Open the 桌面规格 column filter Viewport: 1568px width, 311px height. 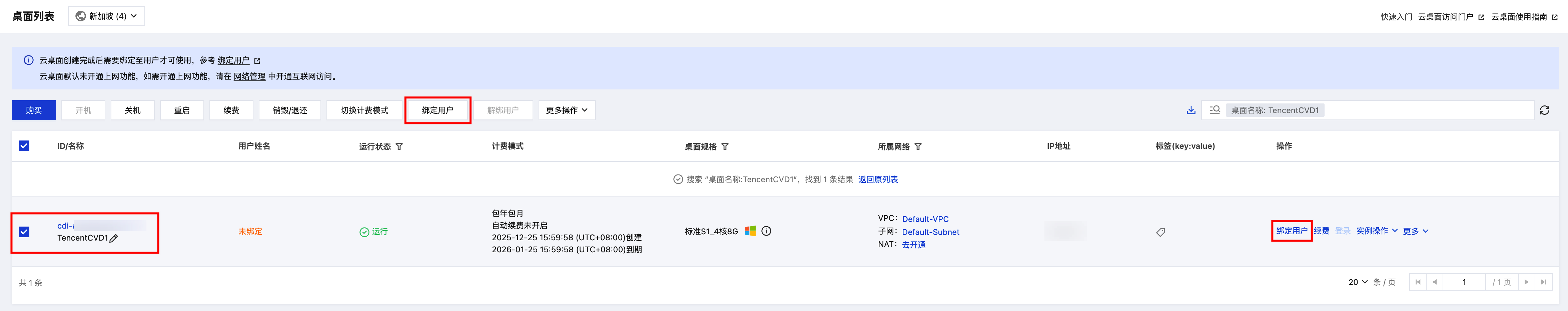[725, 147]
